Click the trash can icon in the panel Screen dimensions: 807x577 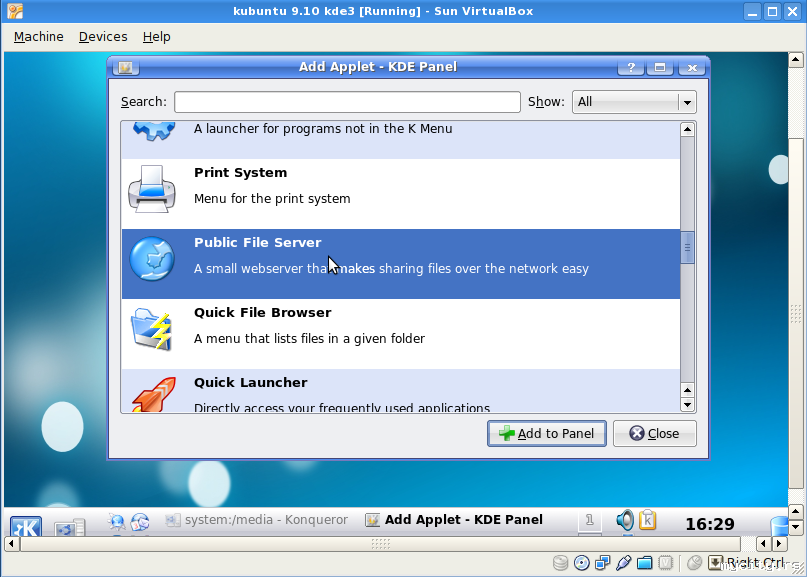tap(779, 527)
